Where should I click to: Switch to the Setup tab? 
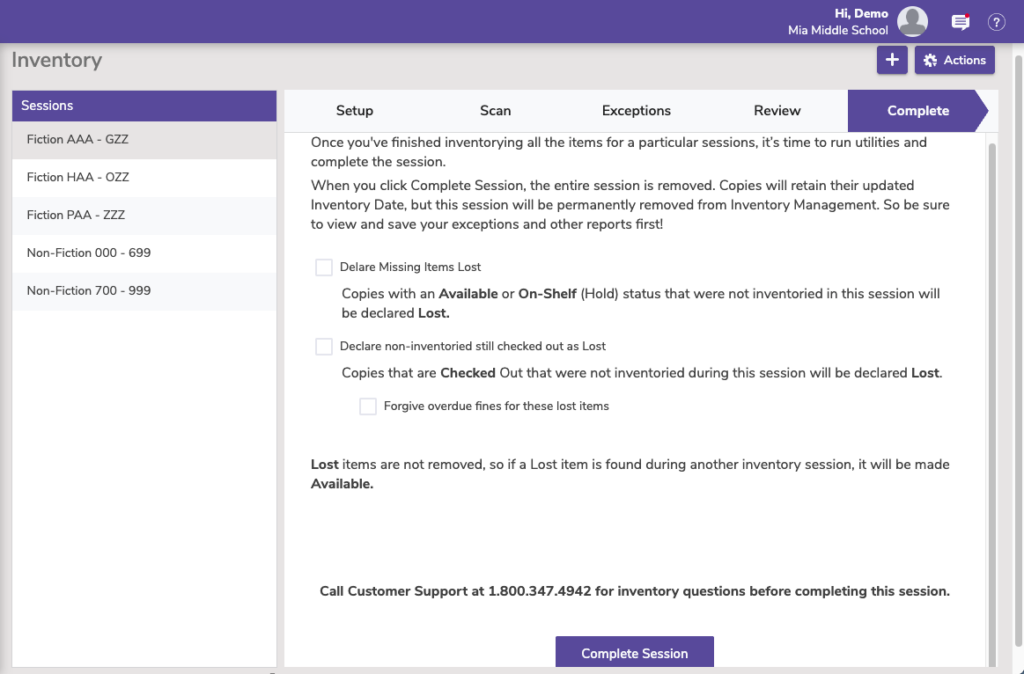pyautogui.click(x=355, y=111)
